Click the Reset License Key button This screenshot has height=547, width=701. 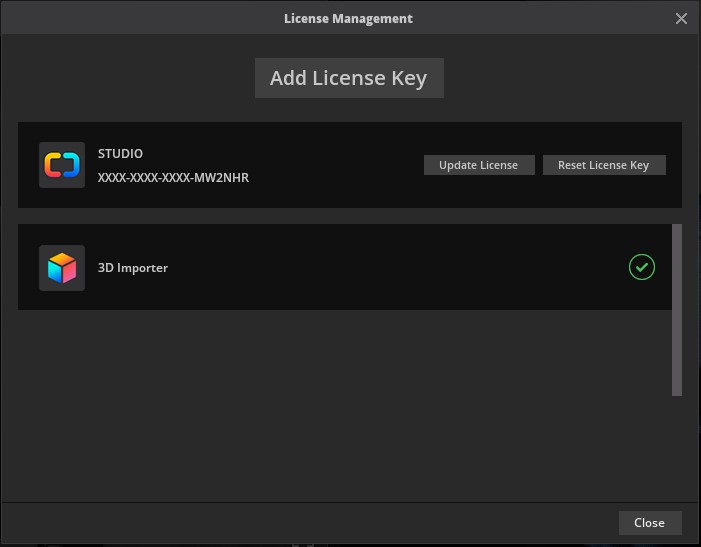pos(603,165)
